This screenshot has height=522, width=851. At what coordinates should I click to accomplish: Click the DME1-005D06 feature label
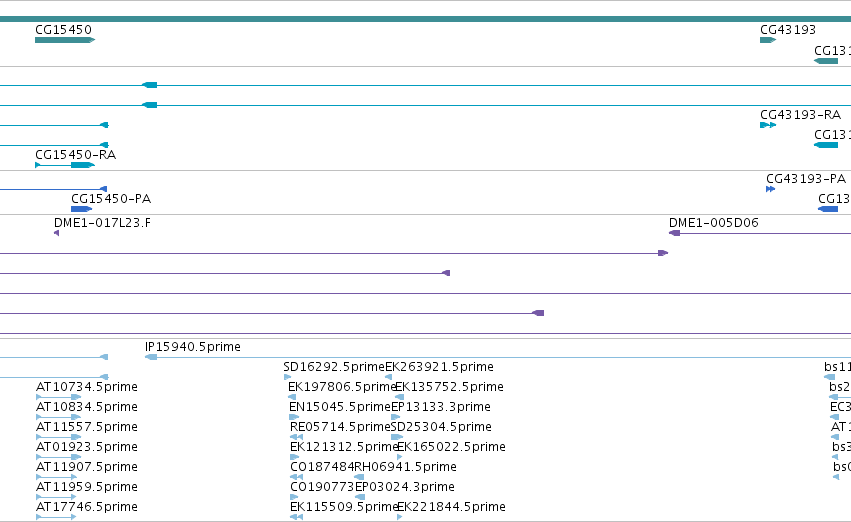point(714,223)
